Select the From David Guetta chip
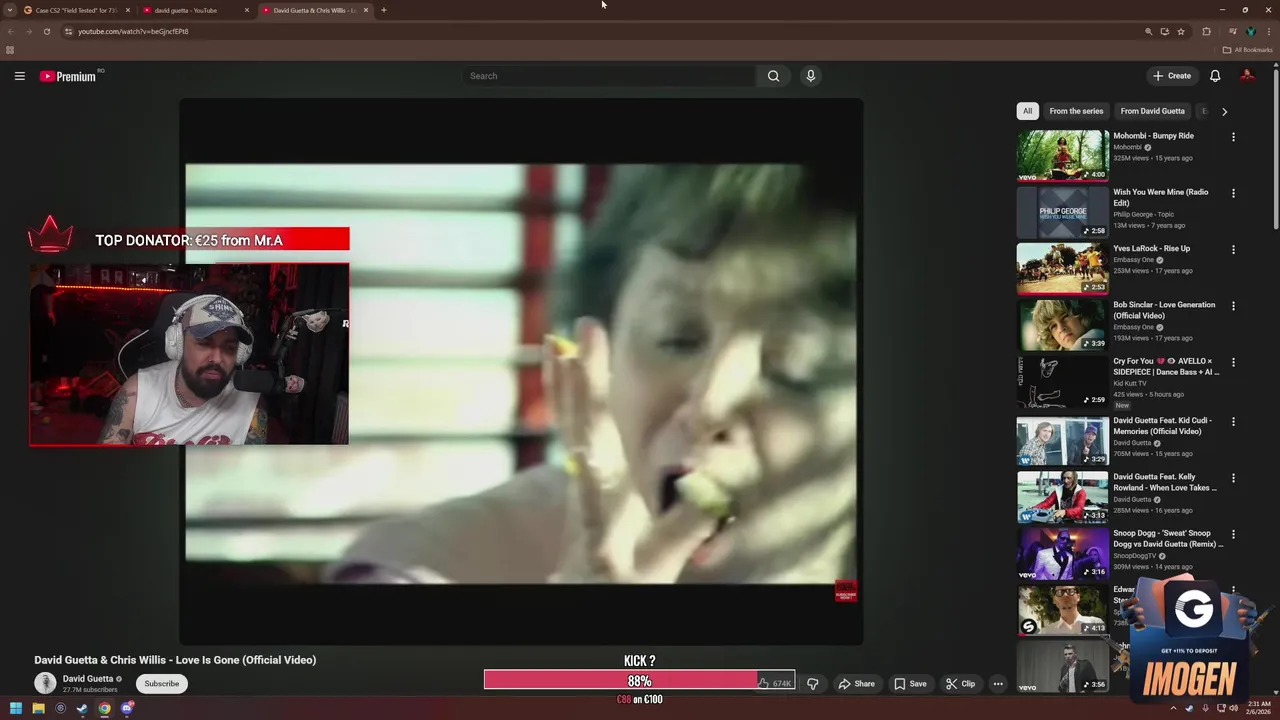Screen dimensions: 1280x720 point(1152,111)
